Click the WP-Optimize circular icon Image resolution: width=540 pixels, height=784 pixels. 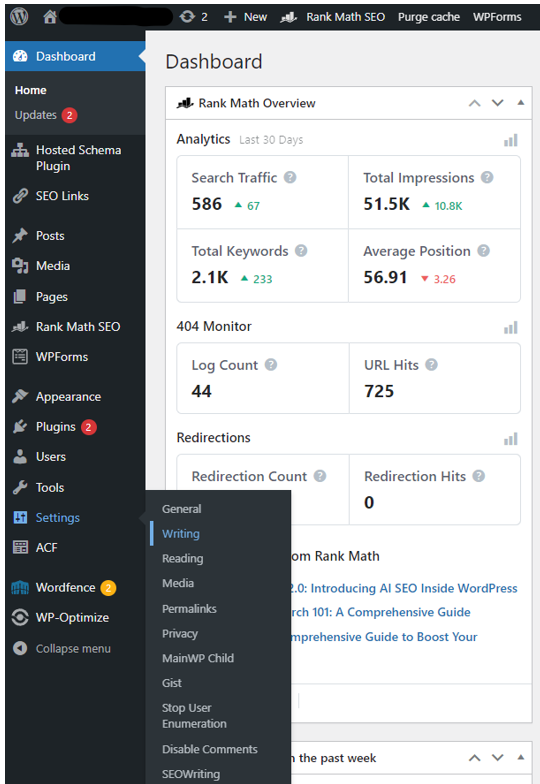[20, 618]
